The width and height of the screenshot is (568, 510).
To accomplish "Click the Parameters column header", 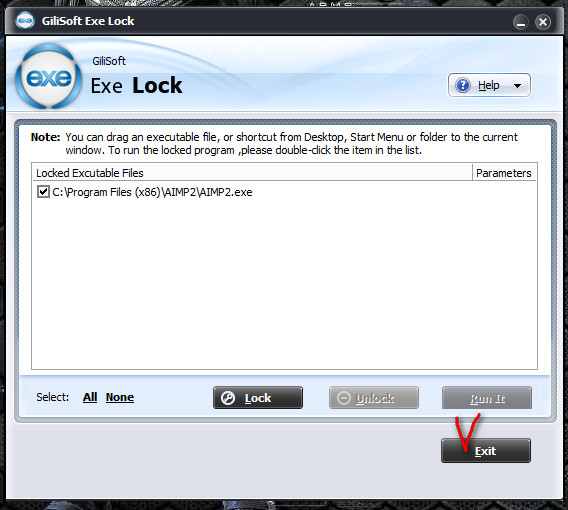I will click(x=504, y=173).
